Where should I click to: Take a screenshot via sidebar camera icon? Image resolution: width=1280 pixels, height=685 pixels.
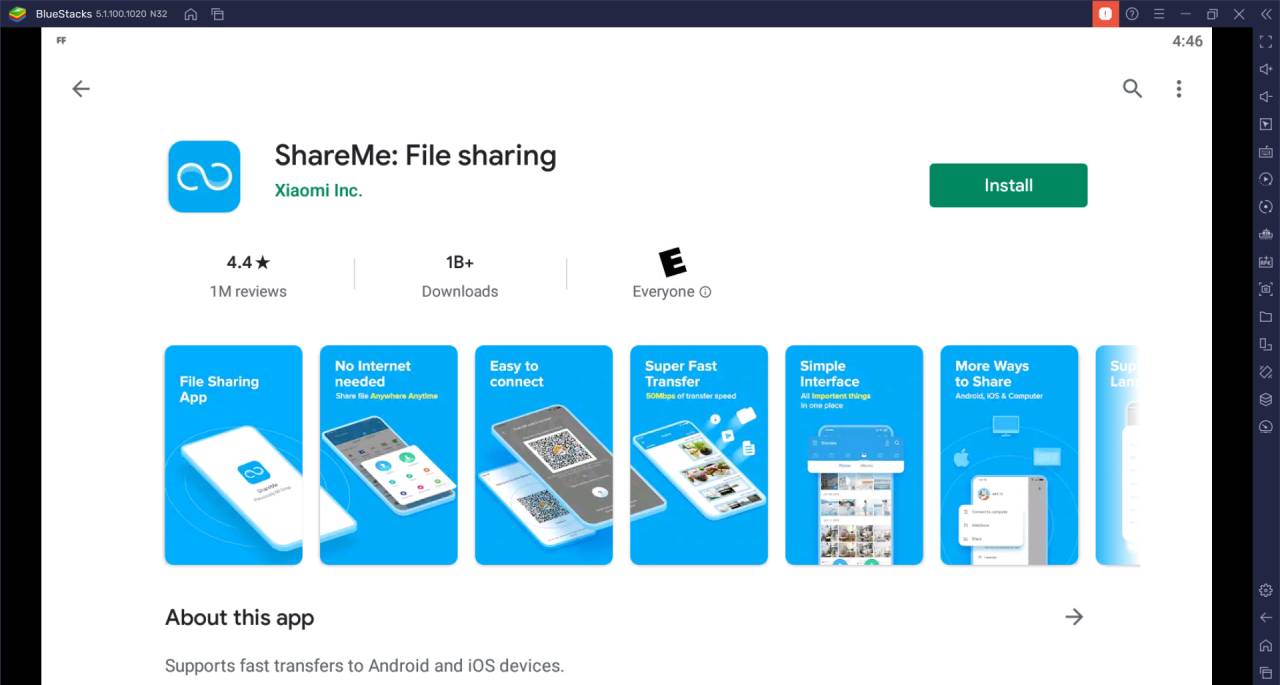pos(1266,289)
